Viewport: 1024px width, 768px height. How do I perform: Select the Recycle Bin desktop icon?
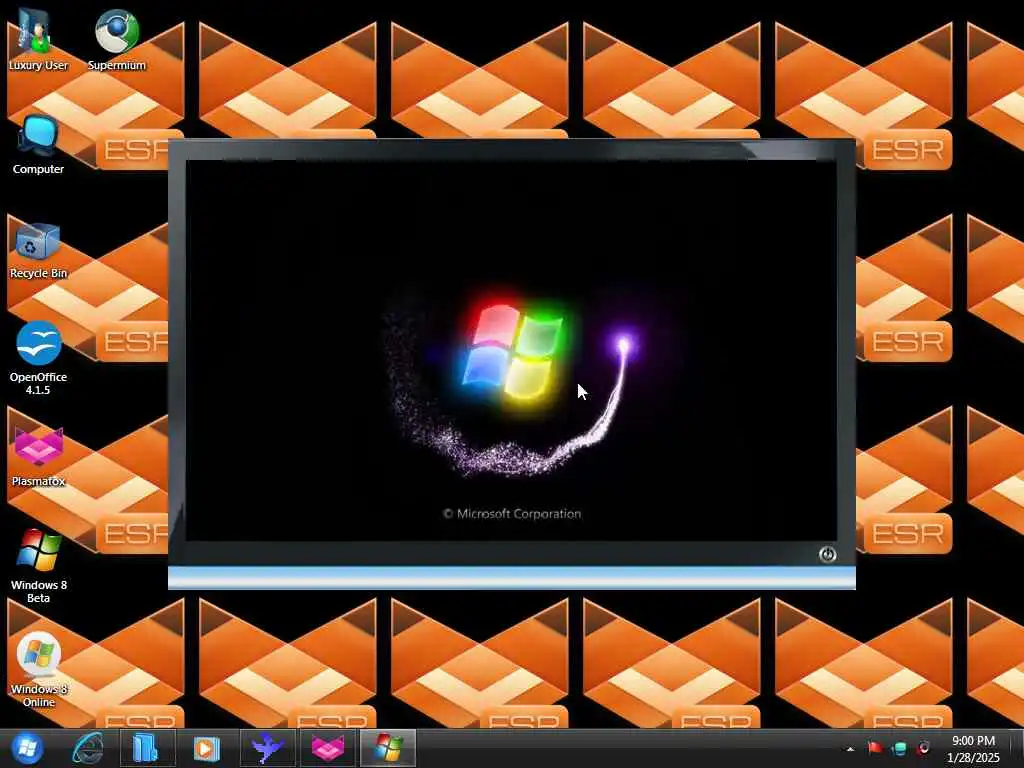click(38, 249)
